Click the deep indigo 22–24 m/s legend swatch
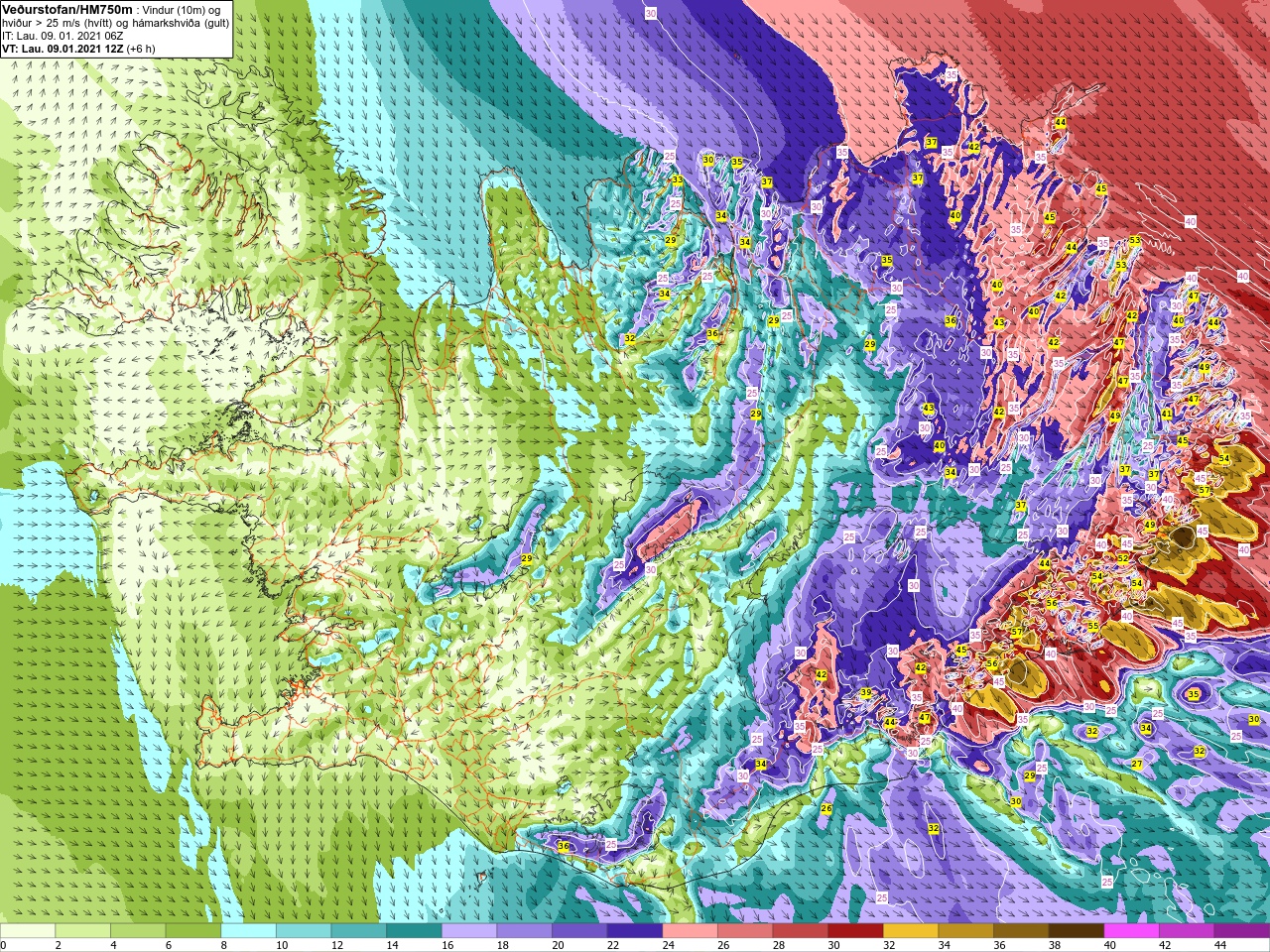Image resolution: width=1270 pixels, height=952 pixels. [635, 931]
